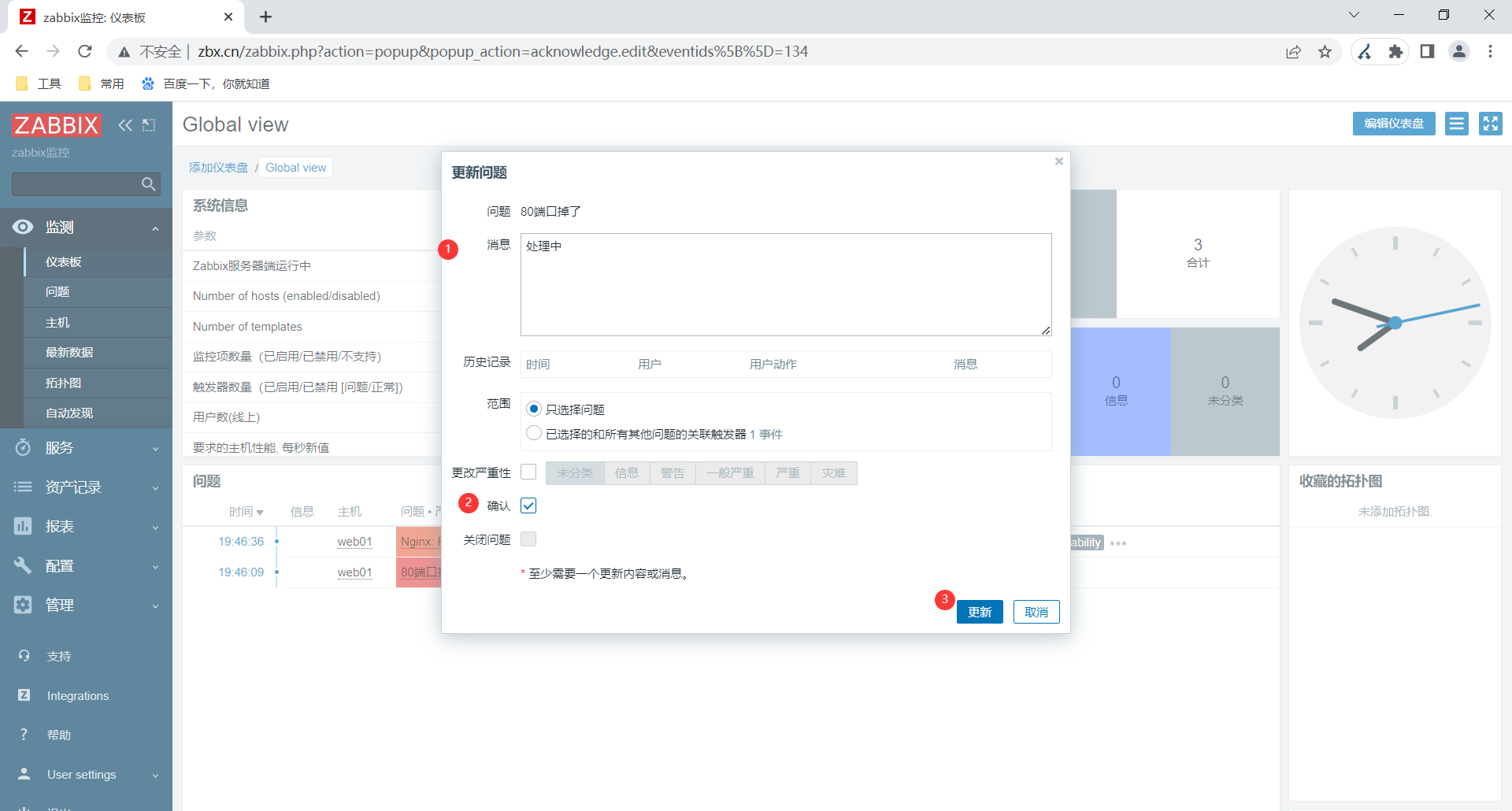
Task: Choose 严重 severity level
Action: (x=787, y=472)
